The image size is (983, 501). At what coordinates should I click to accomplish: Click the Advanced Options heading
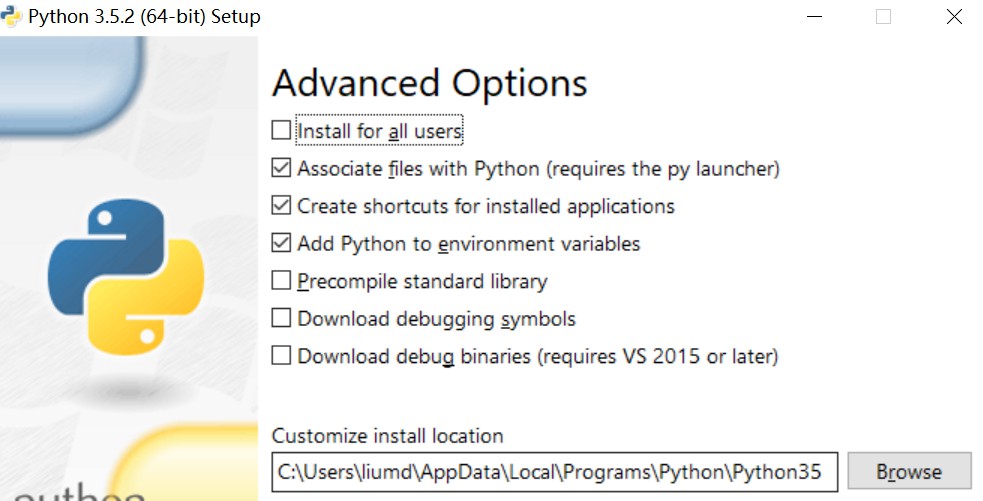tap(429, 83)
